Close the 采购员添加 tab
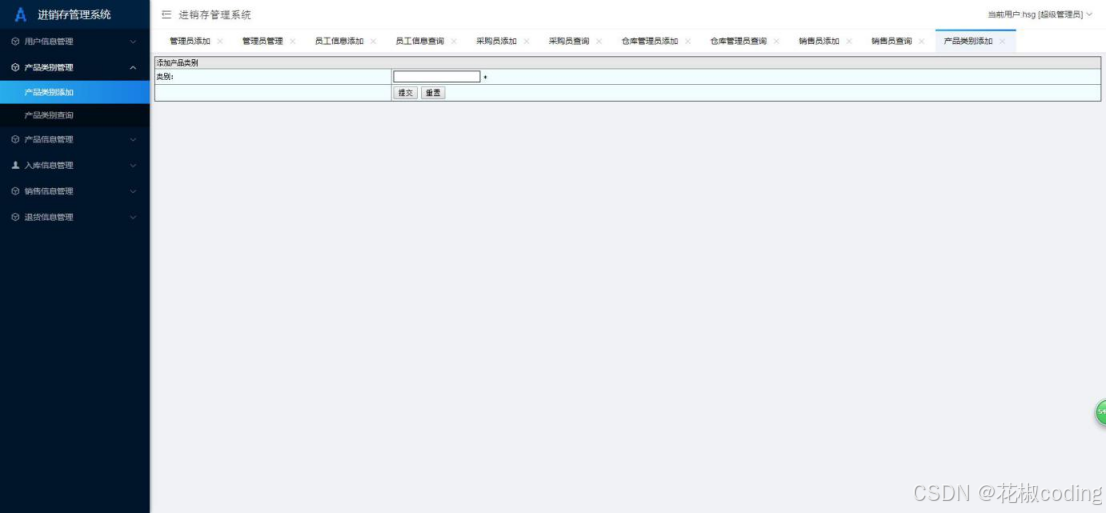The image size is (1106, 513). [x=526, y=41]
